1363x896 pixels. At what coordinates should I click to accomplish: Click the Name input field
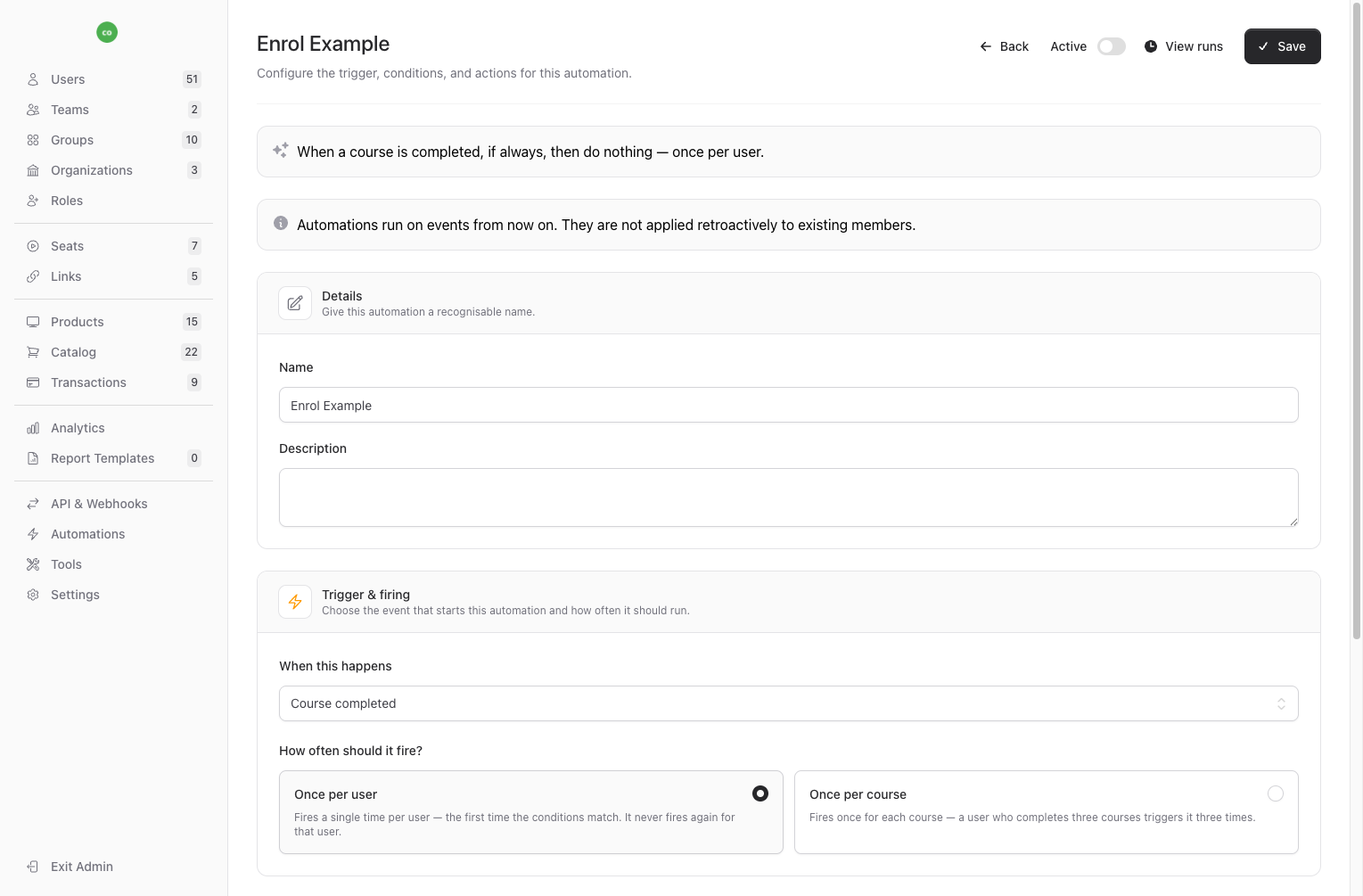click(789, 405)
